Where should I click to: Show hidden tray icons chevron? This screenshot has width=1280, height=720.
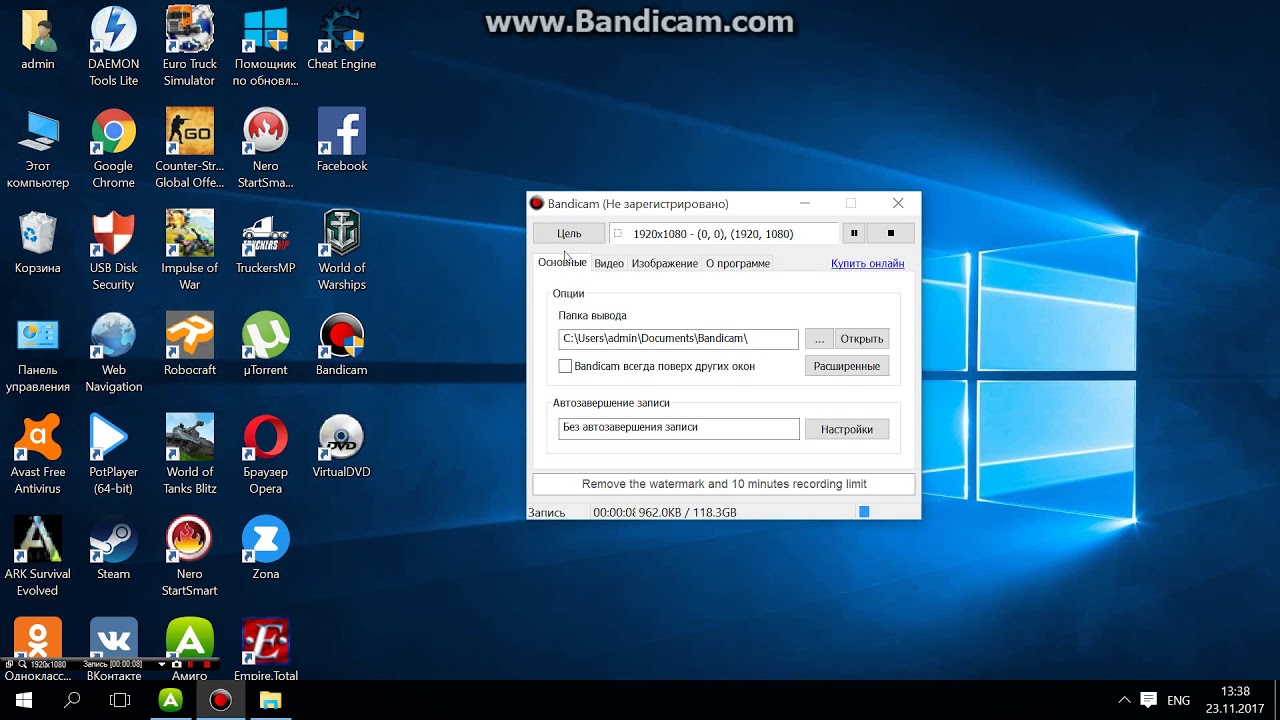click(1124, 701)
